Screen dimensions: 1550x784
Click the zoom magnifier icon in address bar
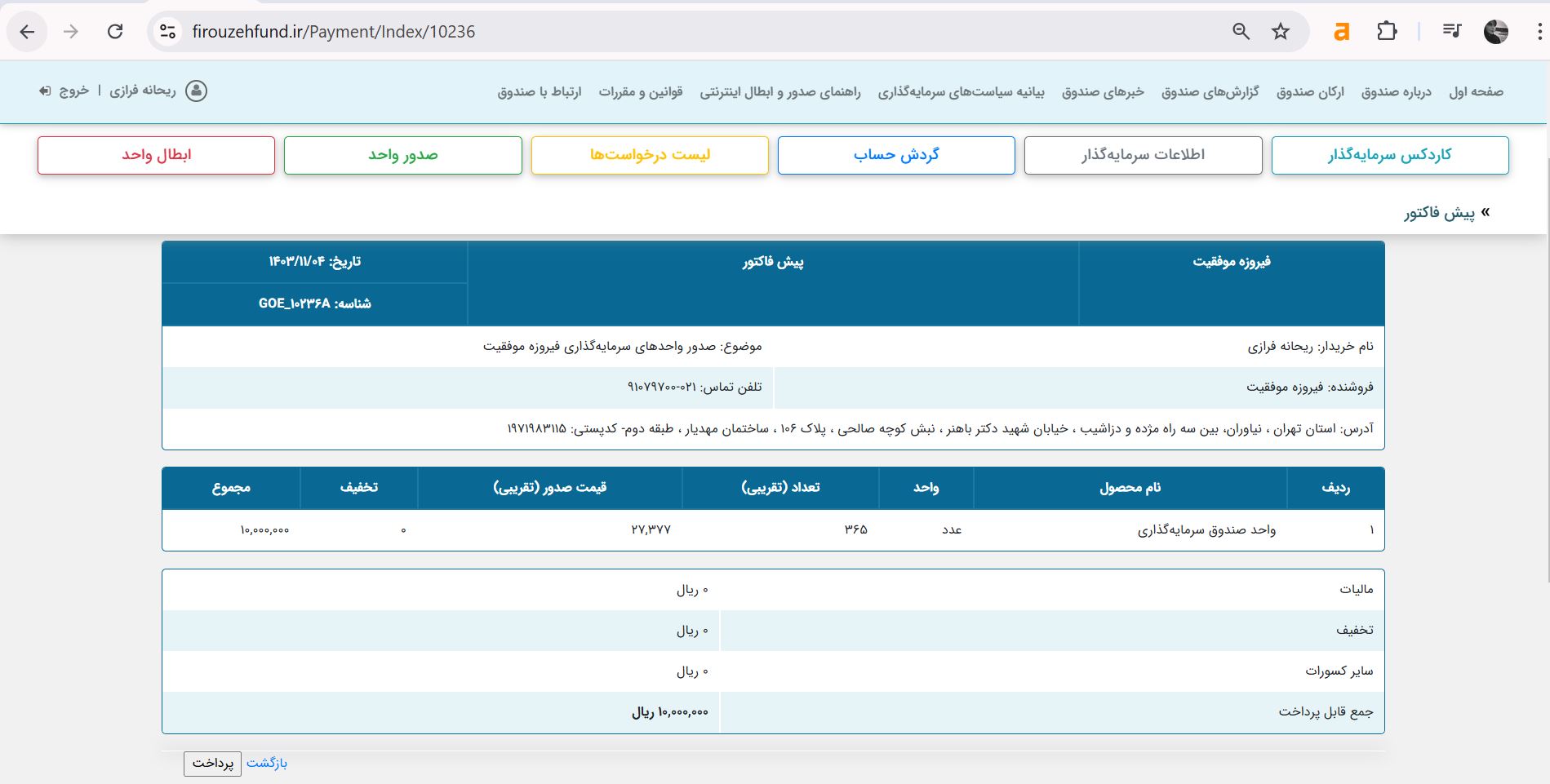click(x=1241, y=32)
